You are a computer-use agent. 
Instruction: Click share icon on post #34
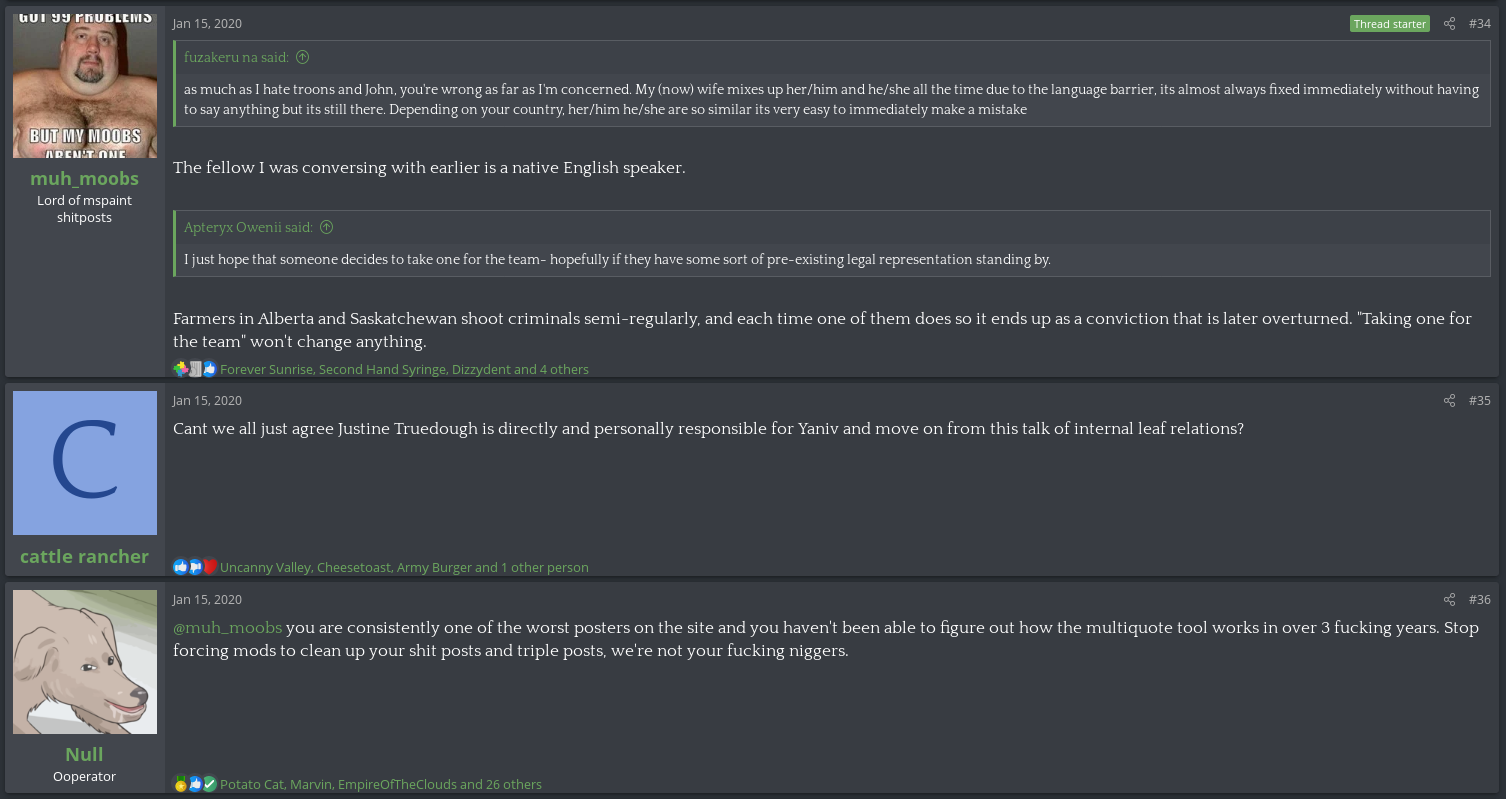[1449, 24]
